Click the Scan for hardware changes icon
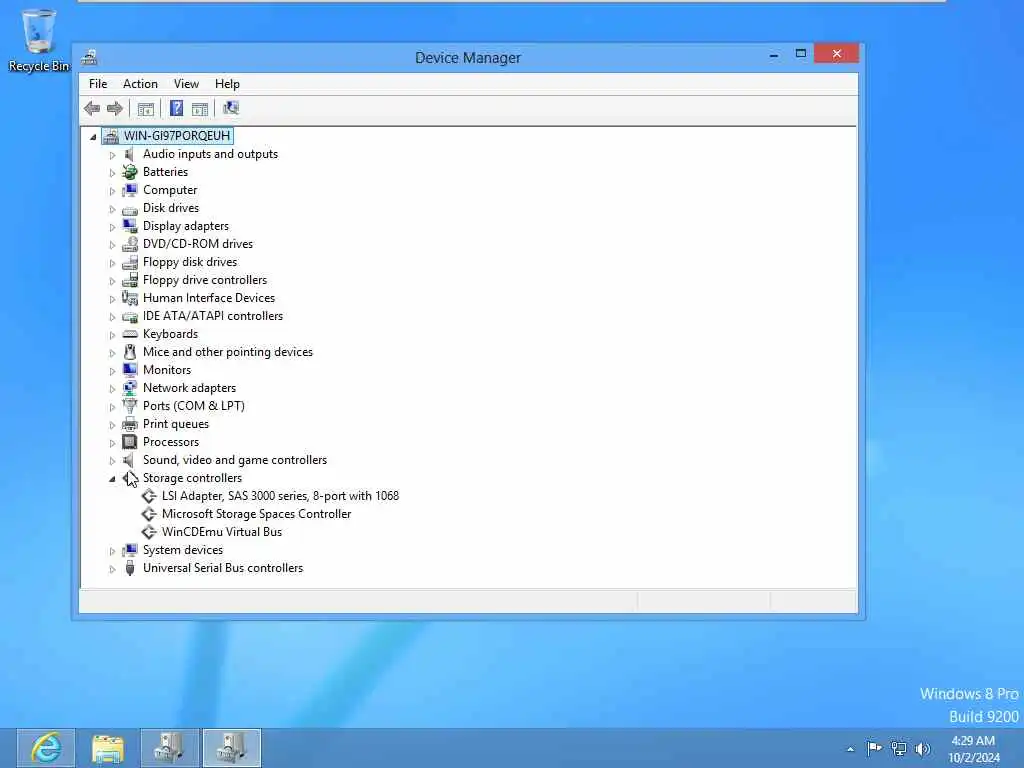The image size is (1024, 768). click(x=231, y=108)
